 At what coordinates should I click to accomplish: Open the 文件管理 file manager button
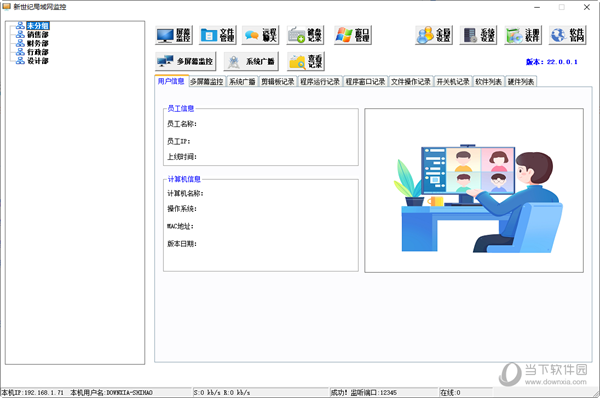pyautogui.click(x=218, y=35)
